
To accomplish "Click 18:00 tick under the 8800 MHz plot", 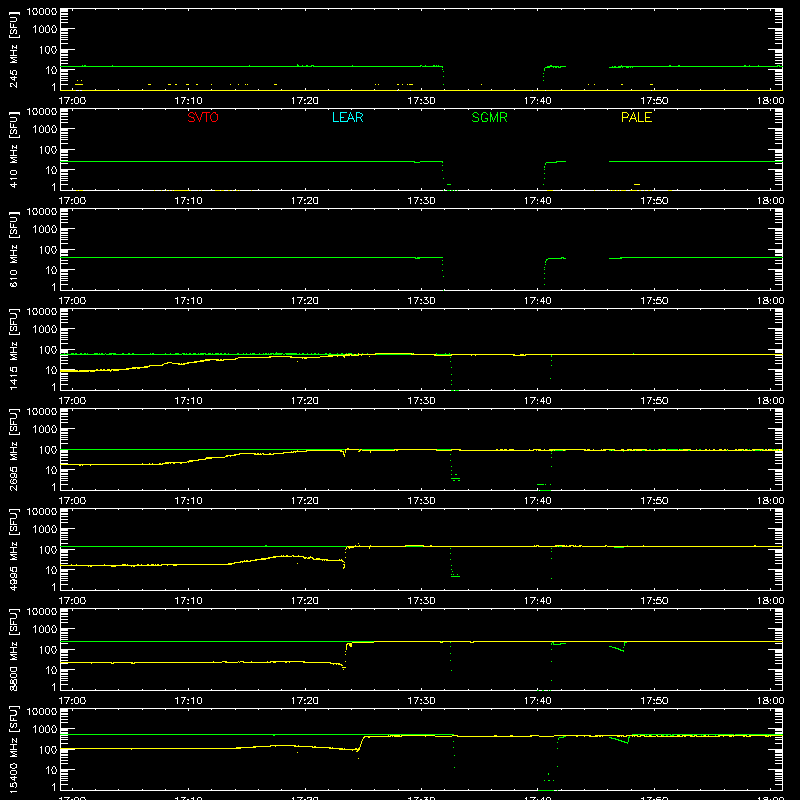I will pos(770,701).
